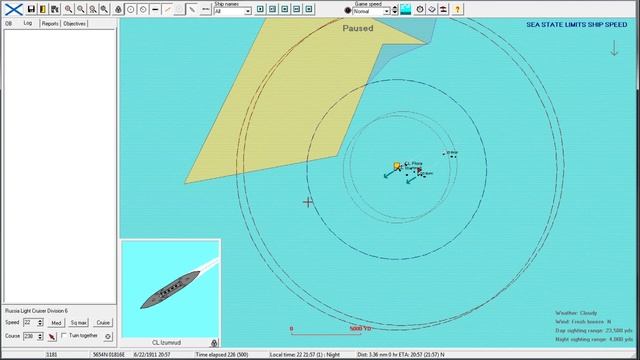
Task: Click the yellow exit door icon
Action: pos(43,9)
